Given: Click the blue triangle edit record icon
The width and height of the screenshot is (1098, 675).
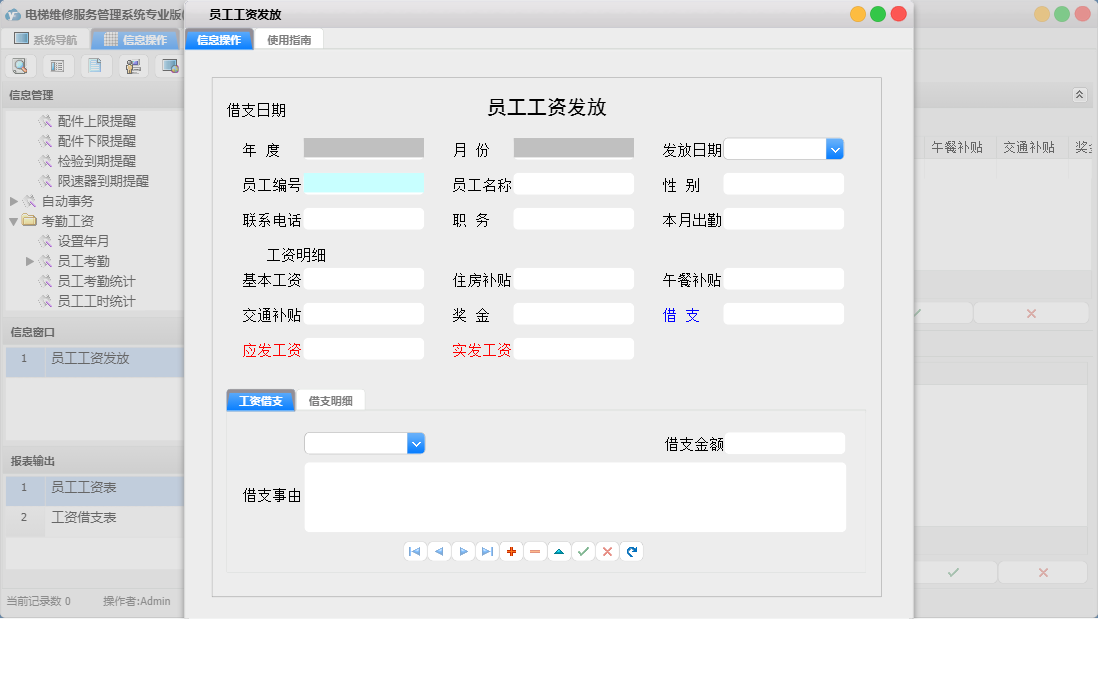Looking at the screenshot, I should click(x=559, y=551).
